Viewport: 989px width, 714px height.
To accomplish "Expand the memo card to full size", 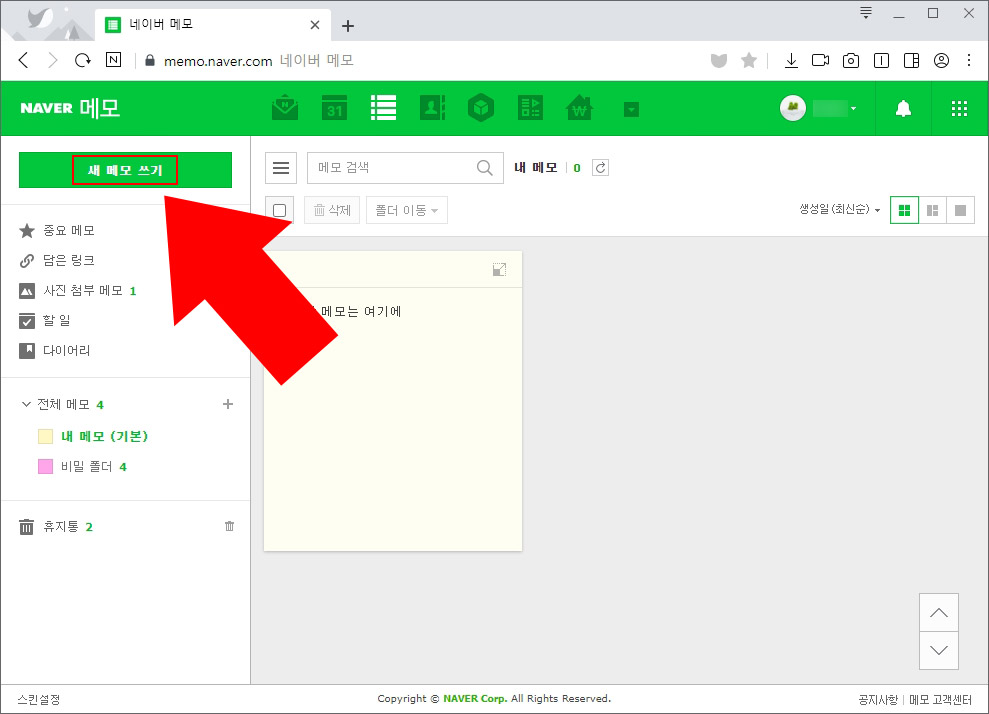I will 499,270.
